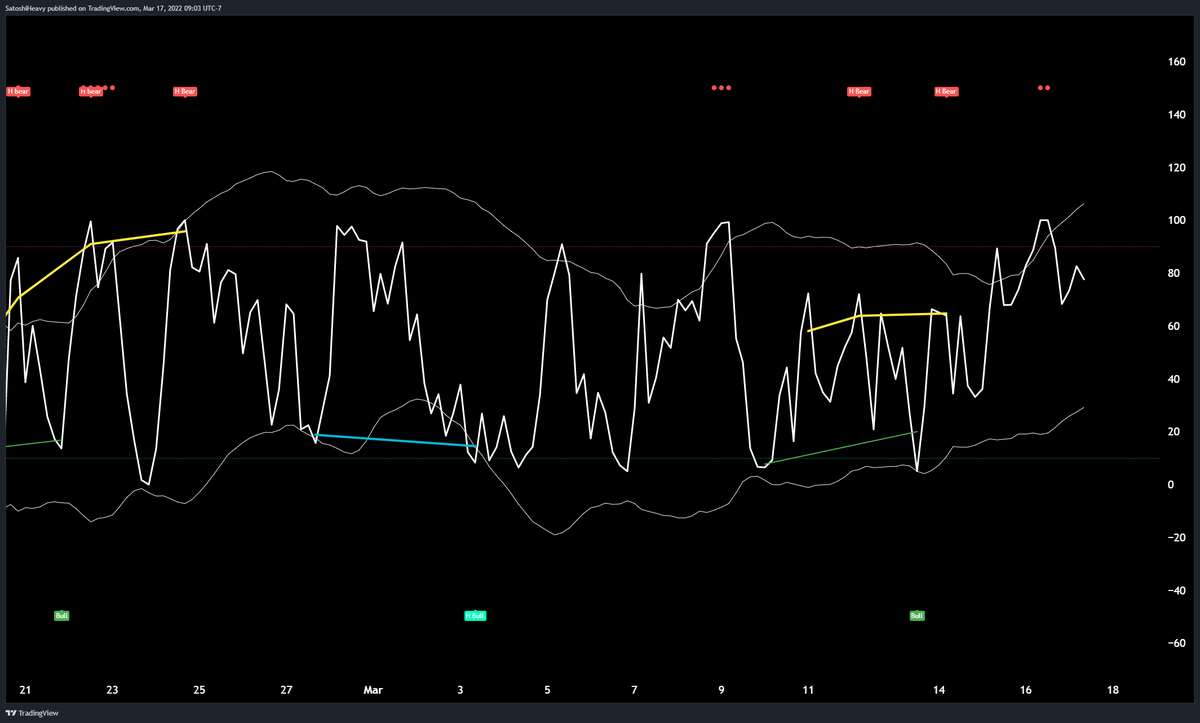Viewport: 1200px width, 723px height.
Task: Select the yellow trend line between 11 and 14
Action: tap(877, 318)
